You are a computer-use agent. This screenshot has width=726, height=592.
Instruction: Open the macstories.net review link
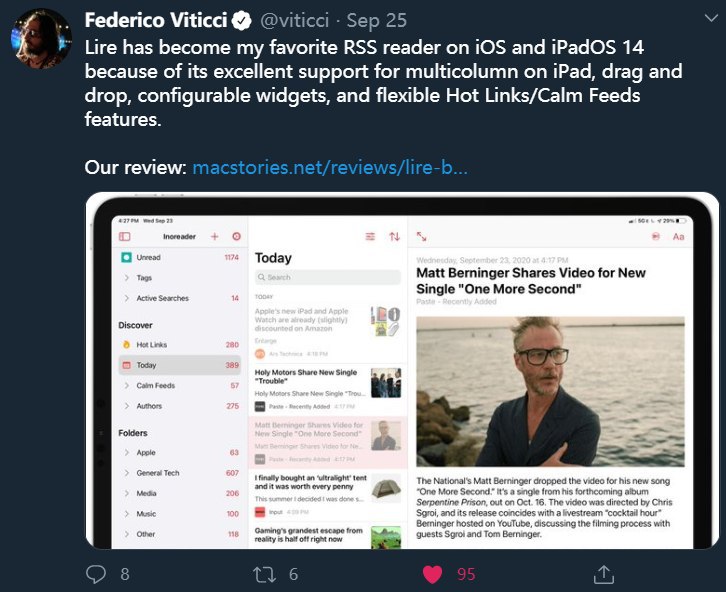[x=330, y=167]
